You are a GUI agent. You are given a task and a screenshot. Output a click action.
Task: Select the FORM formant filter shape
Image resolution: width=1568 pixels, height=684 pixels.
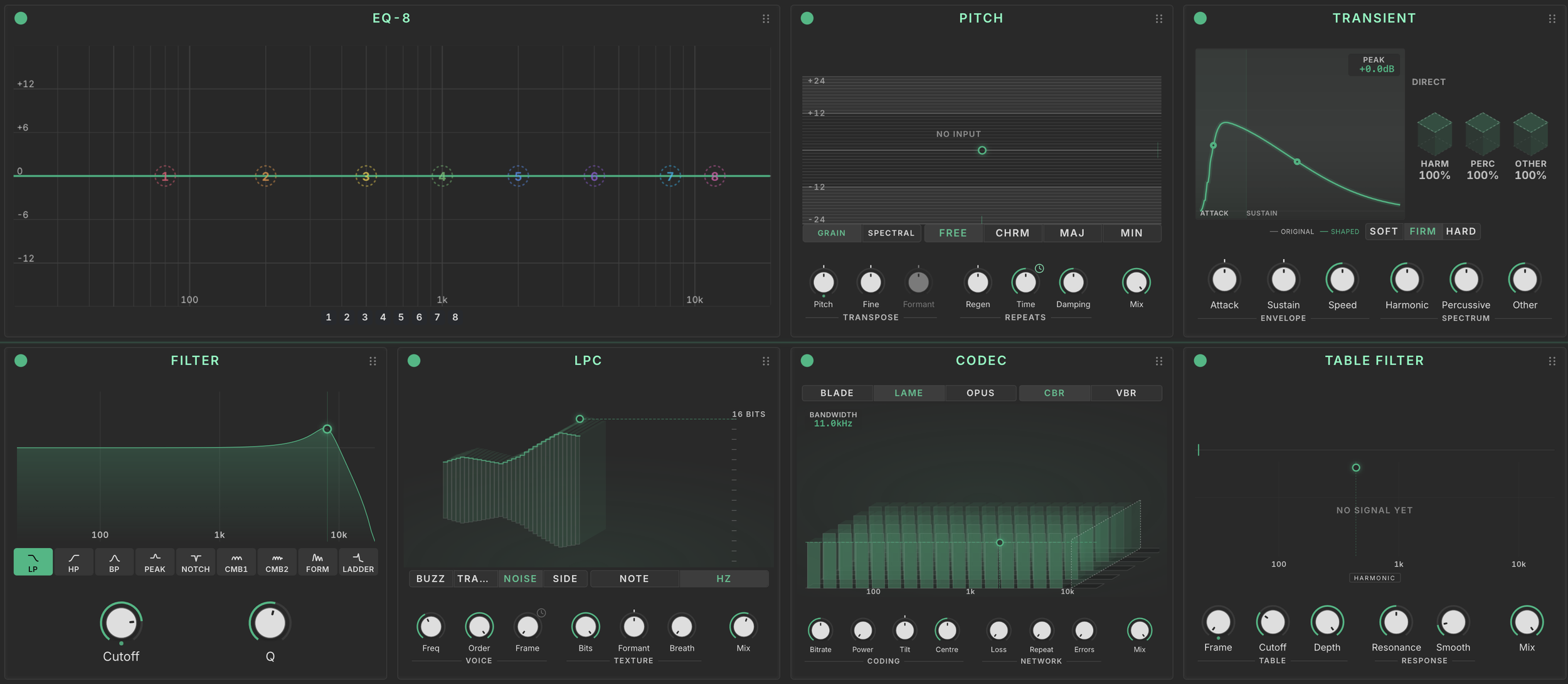tap(317, 562)
